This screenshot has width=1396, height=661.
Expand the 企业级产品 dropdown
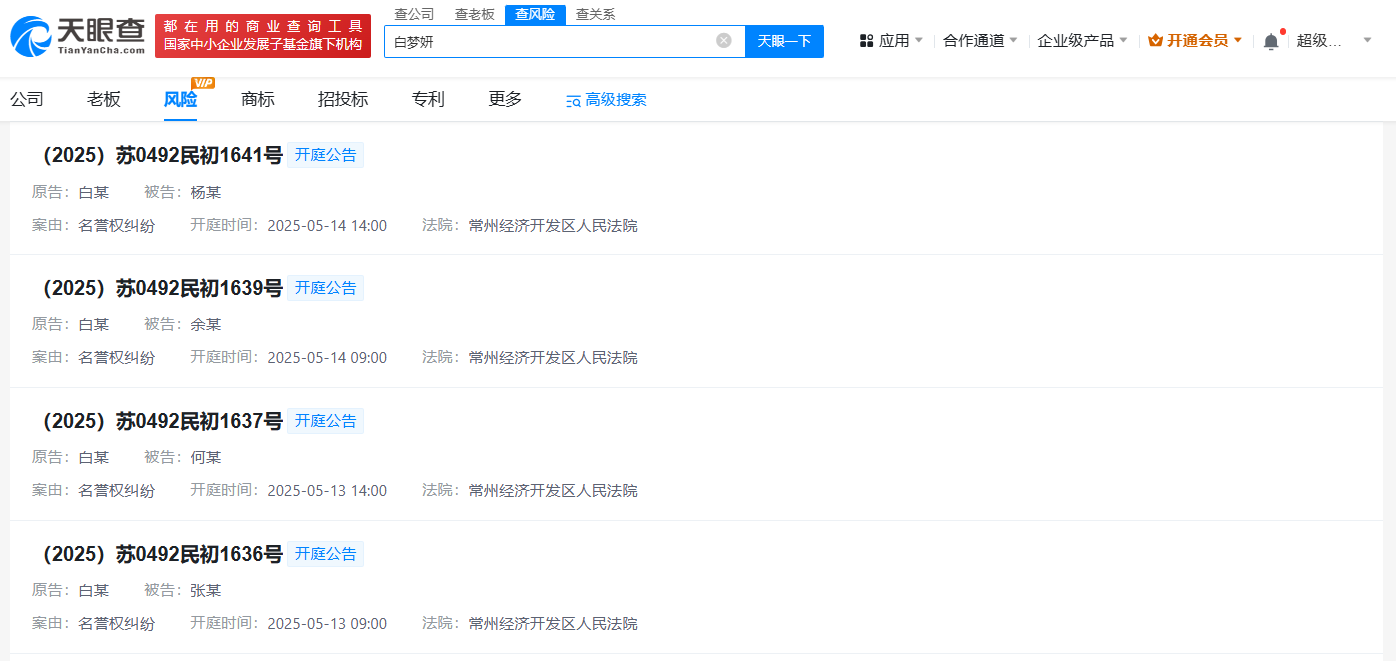click(x=1123, y=41)
